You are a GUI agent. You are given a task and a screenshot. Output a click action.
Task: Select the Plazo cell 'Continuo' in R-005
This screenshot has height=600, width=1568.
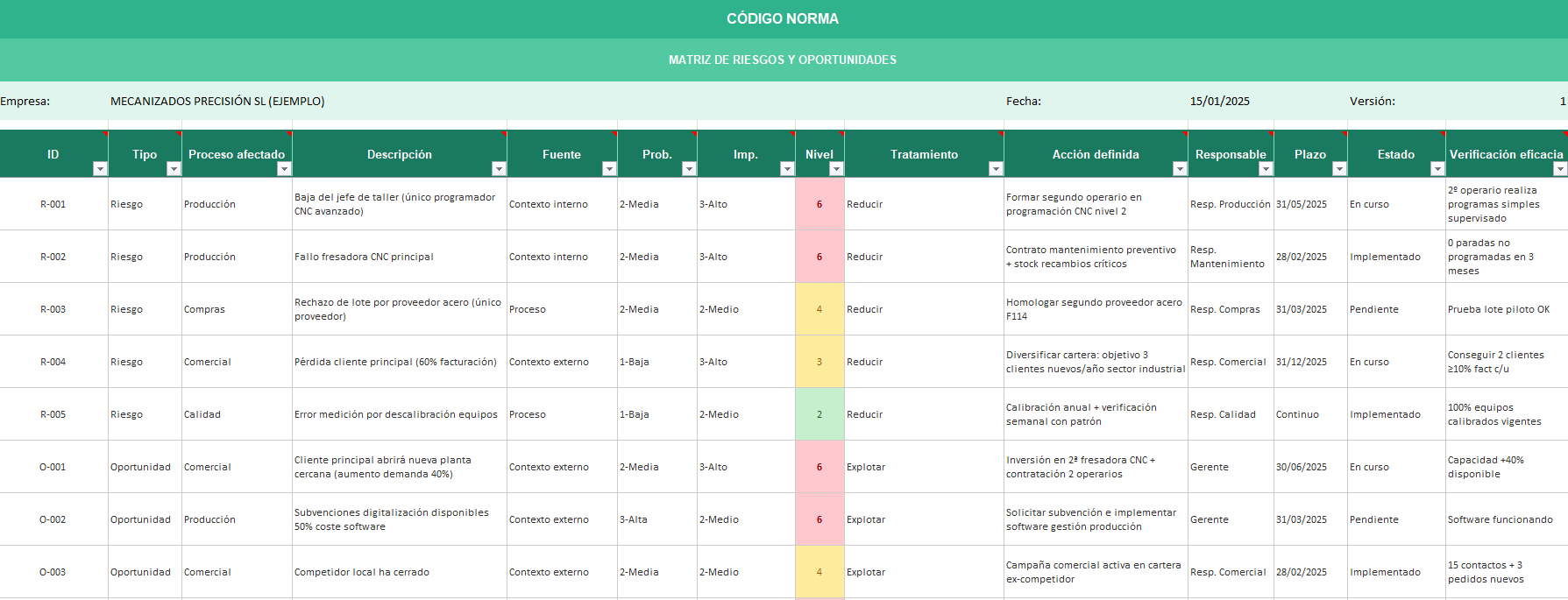coord(1310,414)
